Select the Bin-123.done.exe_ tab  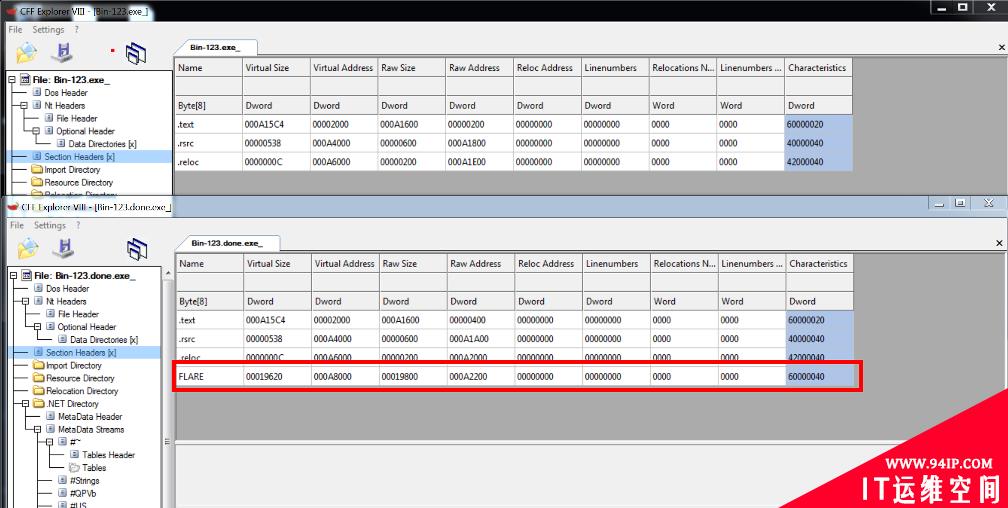coord(226,243)
